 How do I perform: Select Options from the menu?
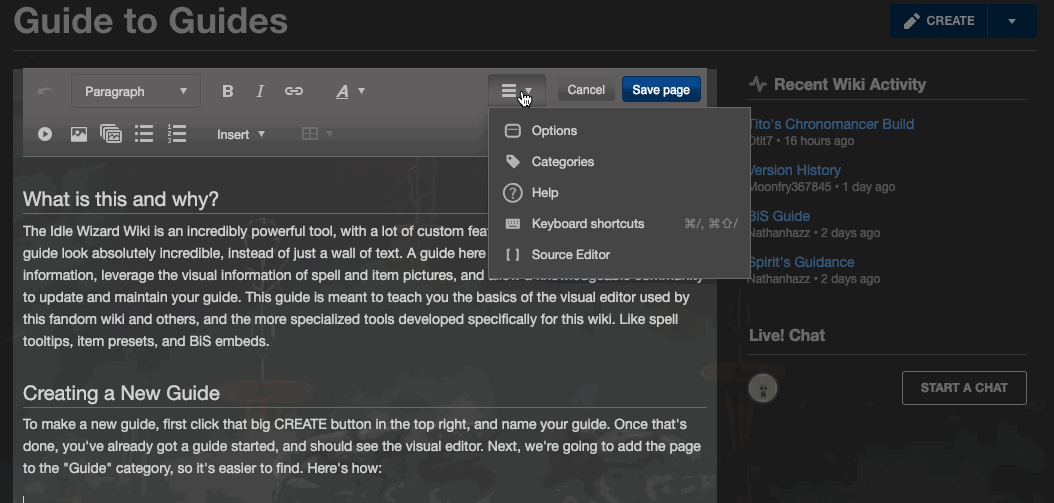619,130
